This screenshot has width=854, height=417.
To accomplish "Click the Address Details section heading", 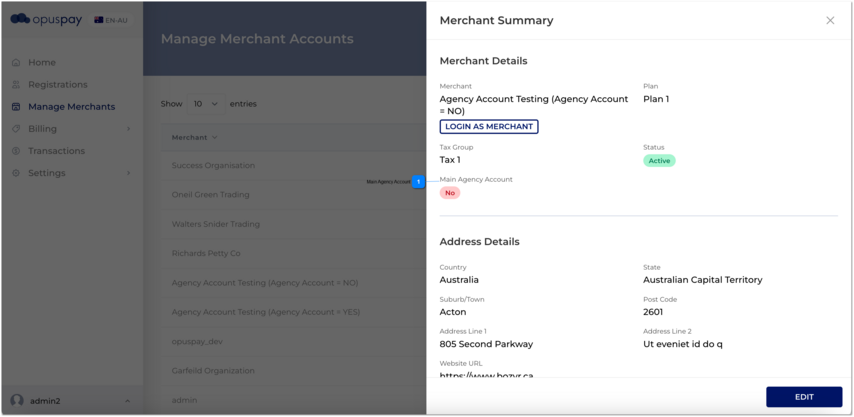I will point(479,242).
